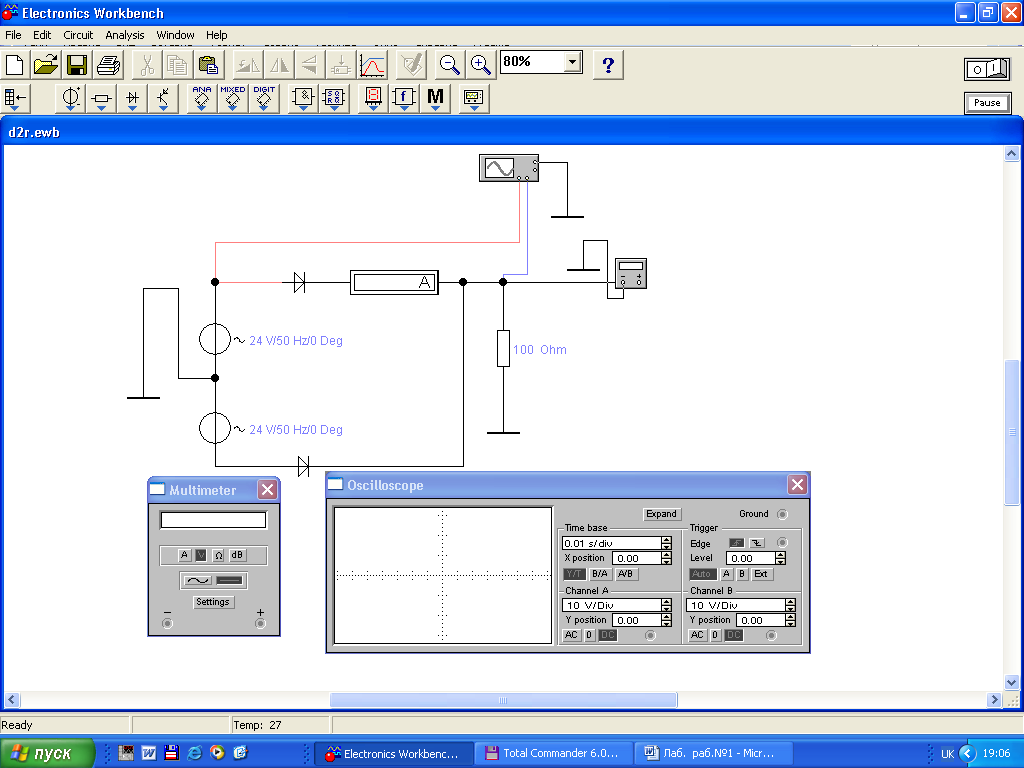Increase the oscilloscope X position
This screenshot has height=768, width=1024.
pos(666,555)
